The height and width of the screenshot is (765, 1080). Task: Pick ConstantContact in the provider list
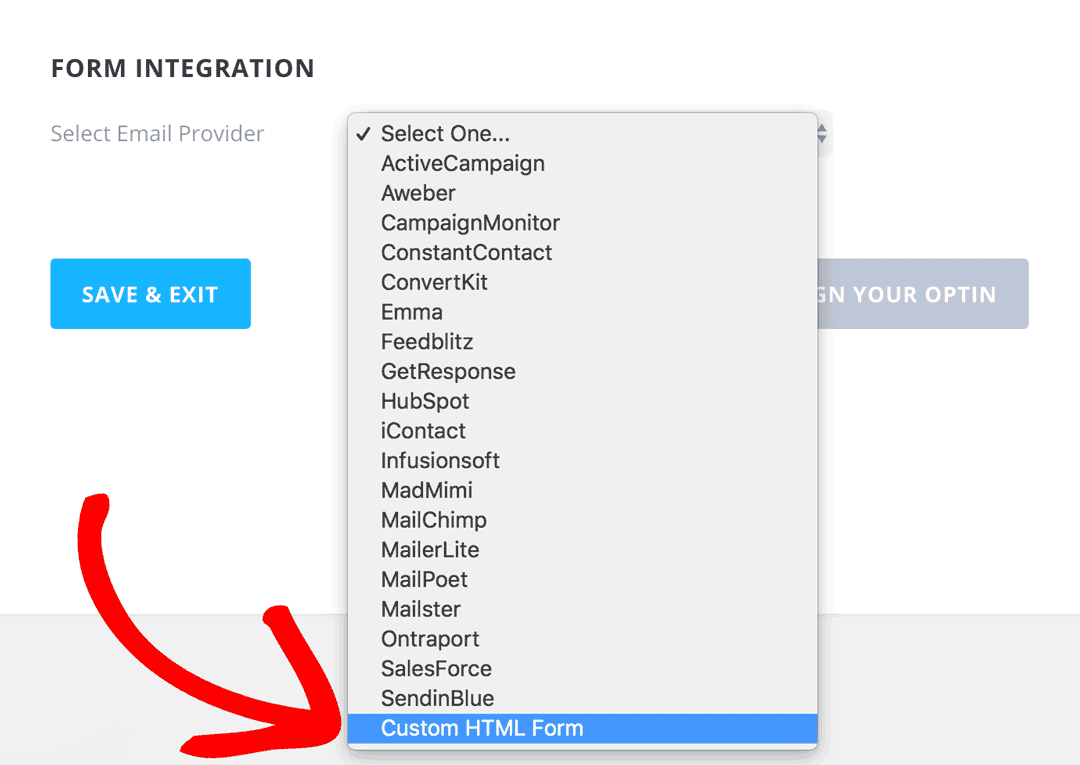466,252
